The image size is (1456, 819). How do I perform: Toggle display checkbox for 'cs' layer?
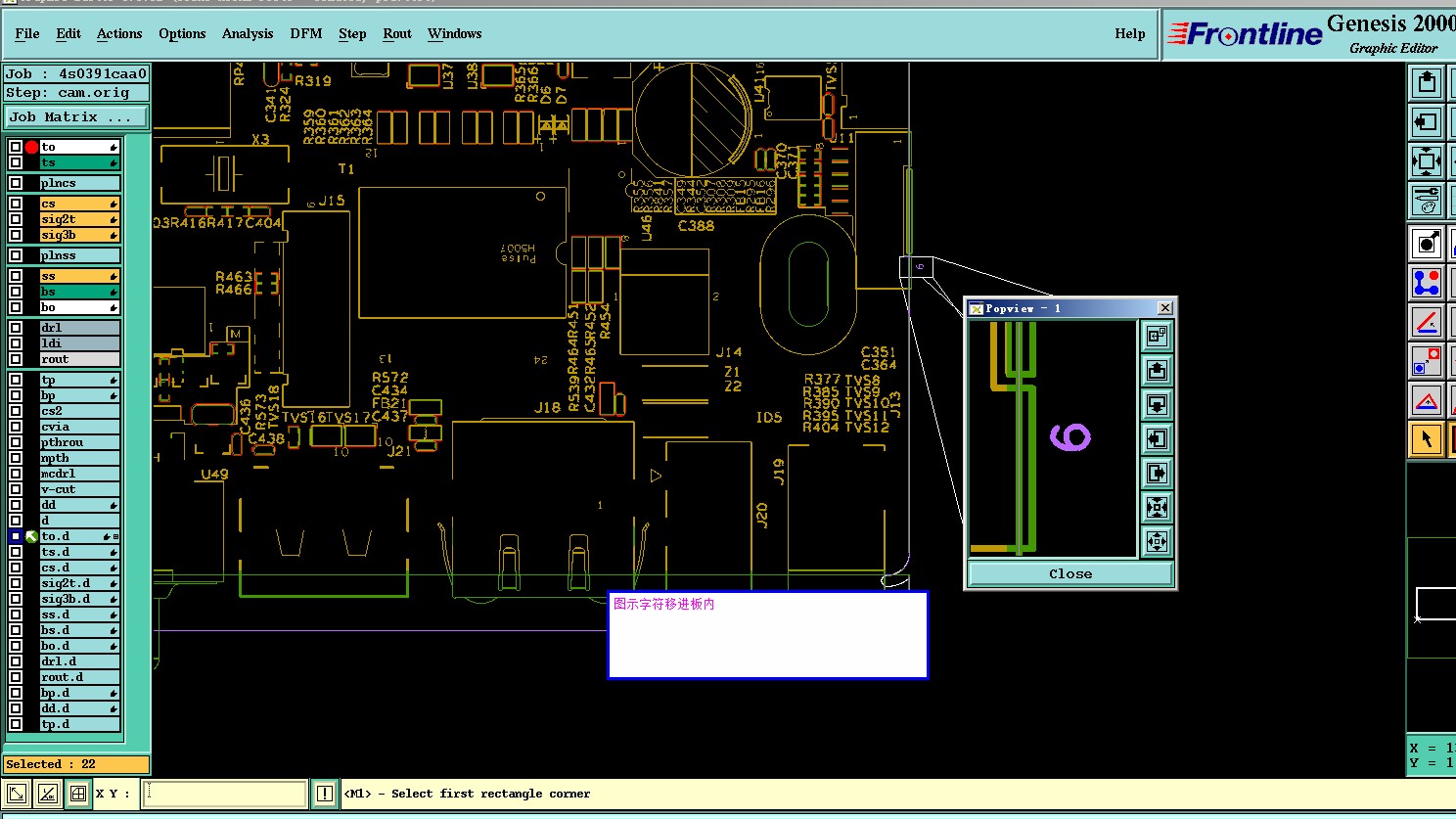click(16, 204)
